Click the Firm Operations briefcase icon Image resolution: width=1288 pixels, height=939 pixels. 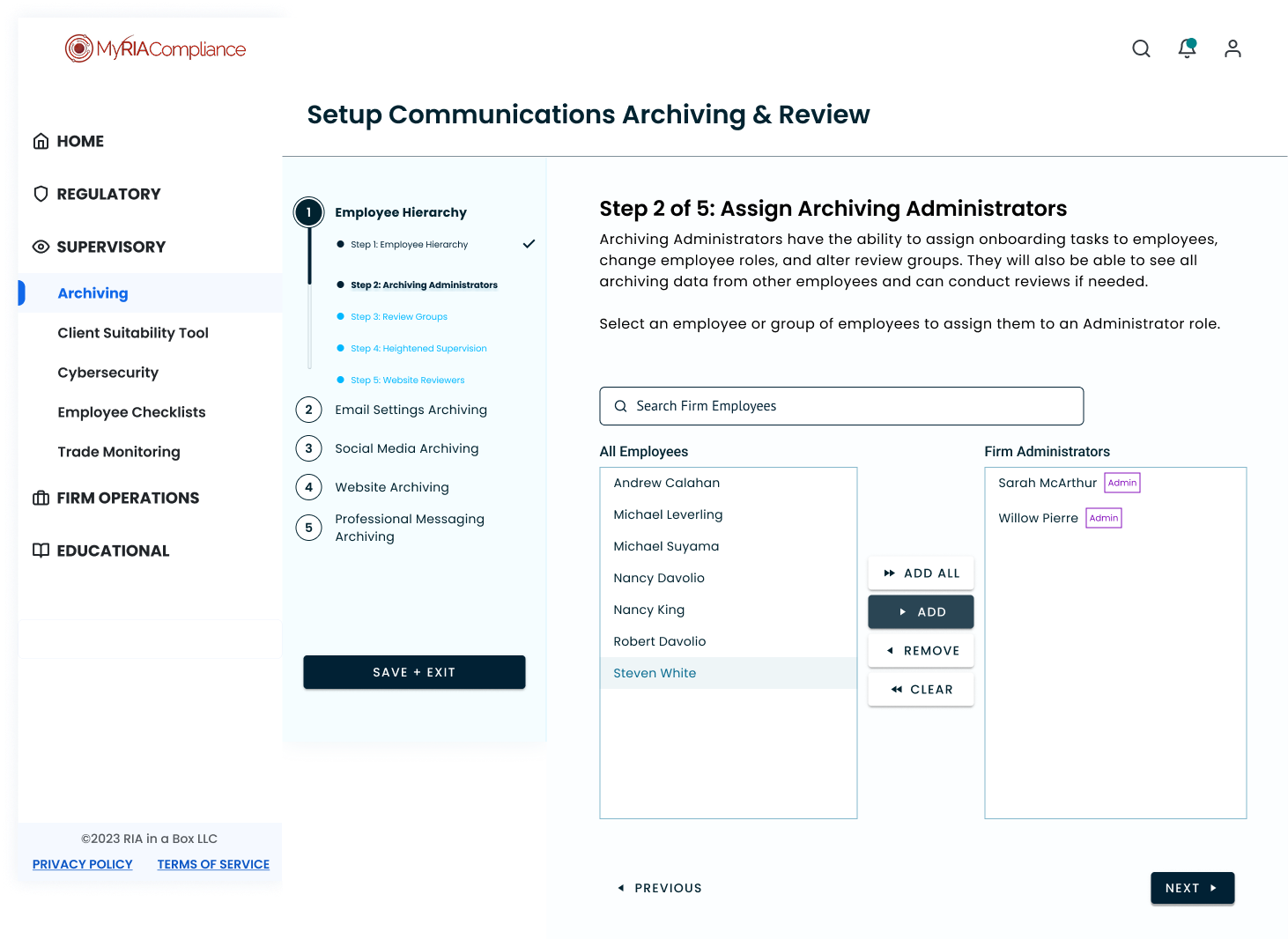(x=41, y=498)
